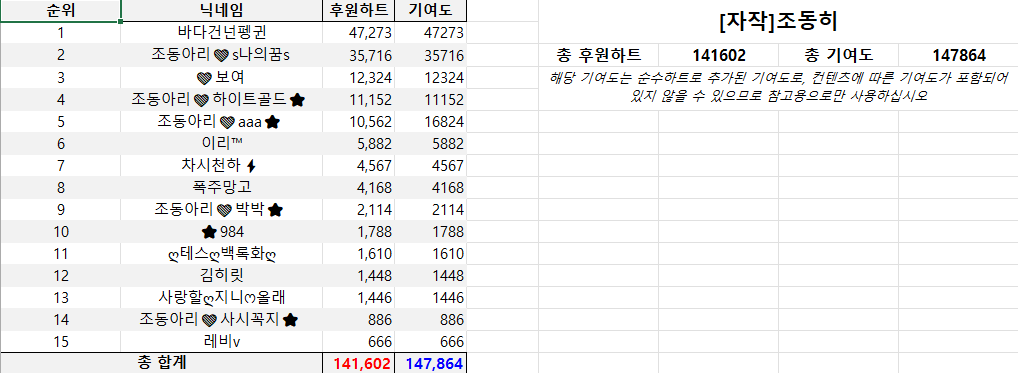
Task: Click the nickname cell 조동아리 하이트골드
Action: (x=222, y=99)
